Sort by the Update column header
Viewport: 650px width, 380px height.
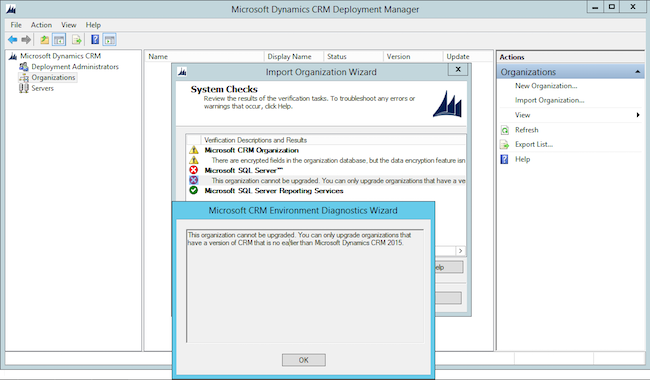(x=468, y=56)
